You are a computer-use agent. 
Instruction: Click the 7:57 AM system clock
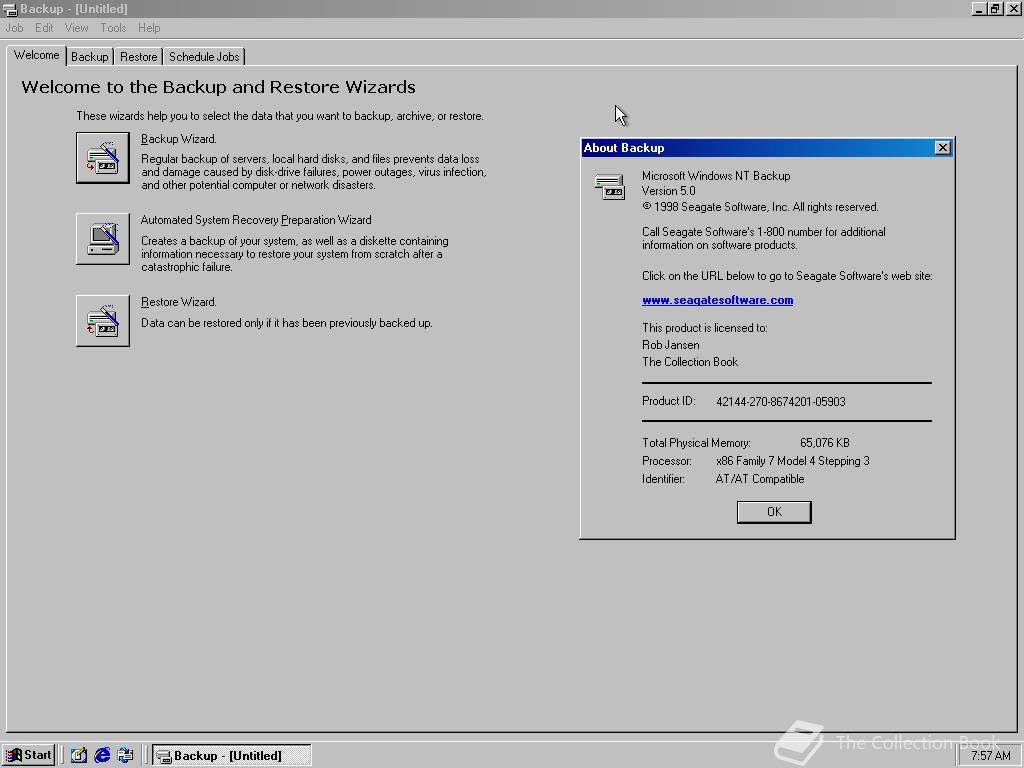coord(990,756)
